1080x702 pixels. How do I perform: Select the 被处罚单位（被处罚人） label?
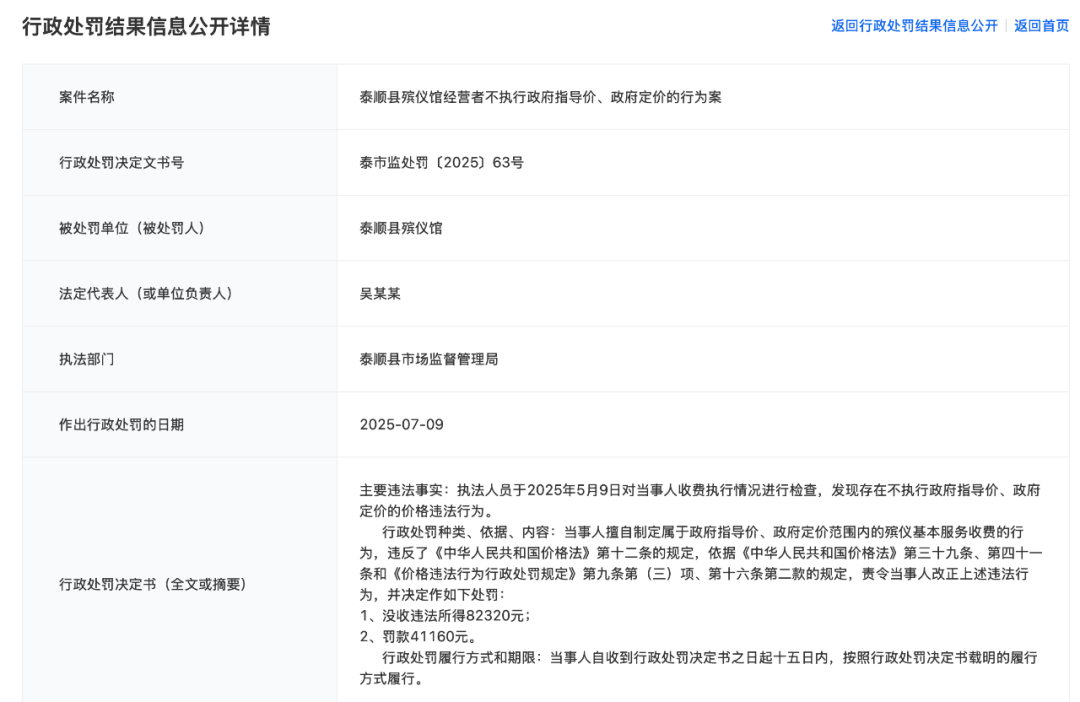point(131,228)
